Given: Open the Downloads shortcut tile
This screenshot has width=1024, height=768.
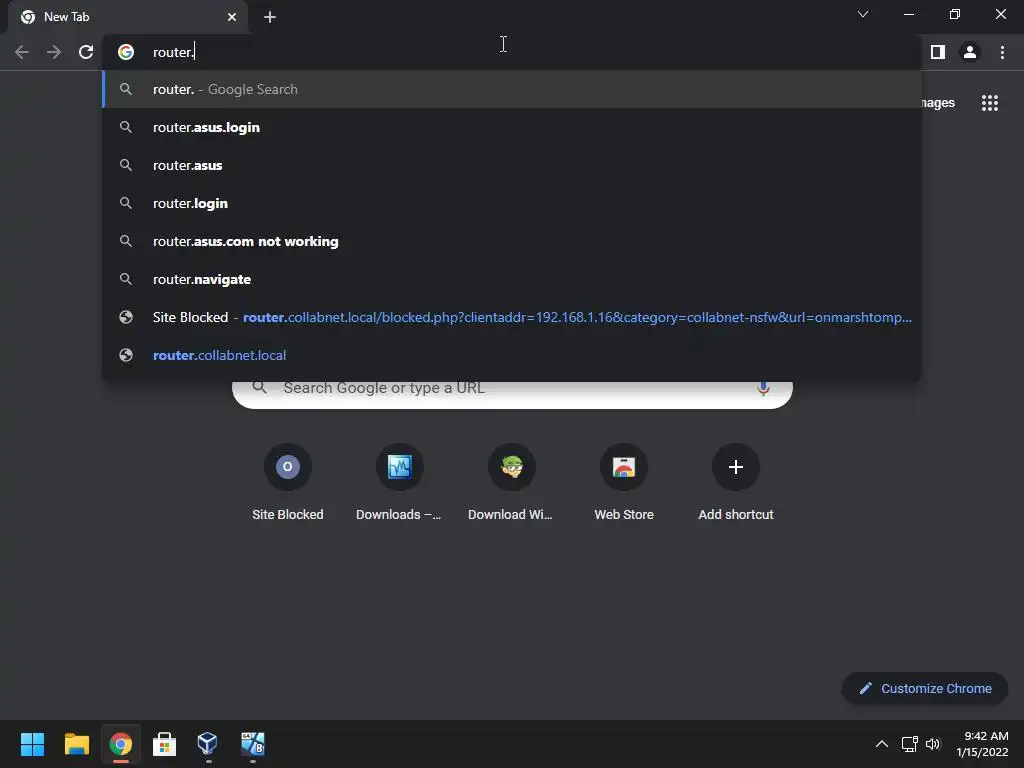Looking at the screenshot, I should coord(399,483).
